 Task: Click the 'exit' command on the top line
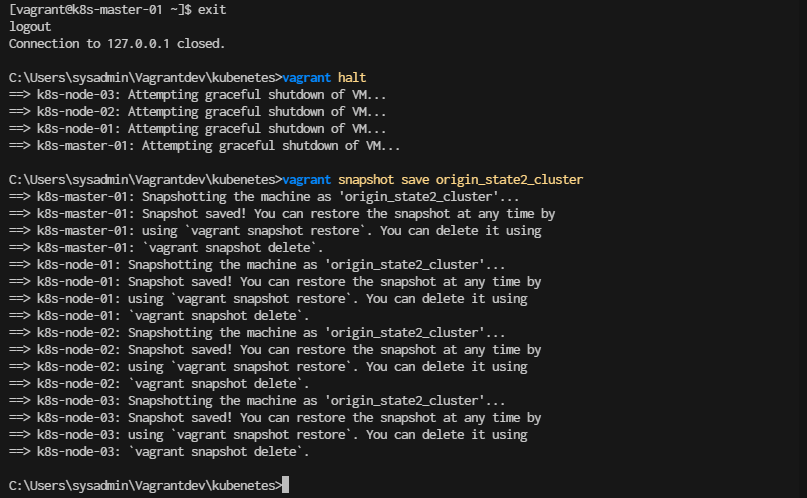coord(212,10)
